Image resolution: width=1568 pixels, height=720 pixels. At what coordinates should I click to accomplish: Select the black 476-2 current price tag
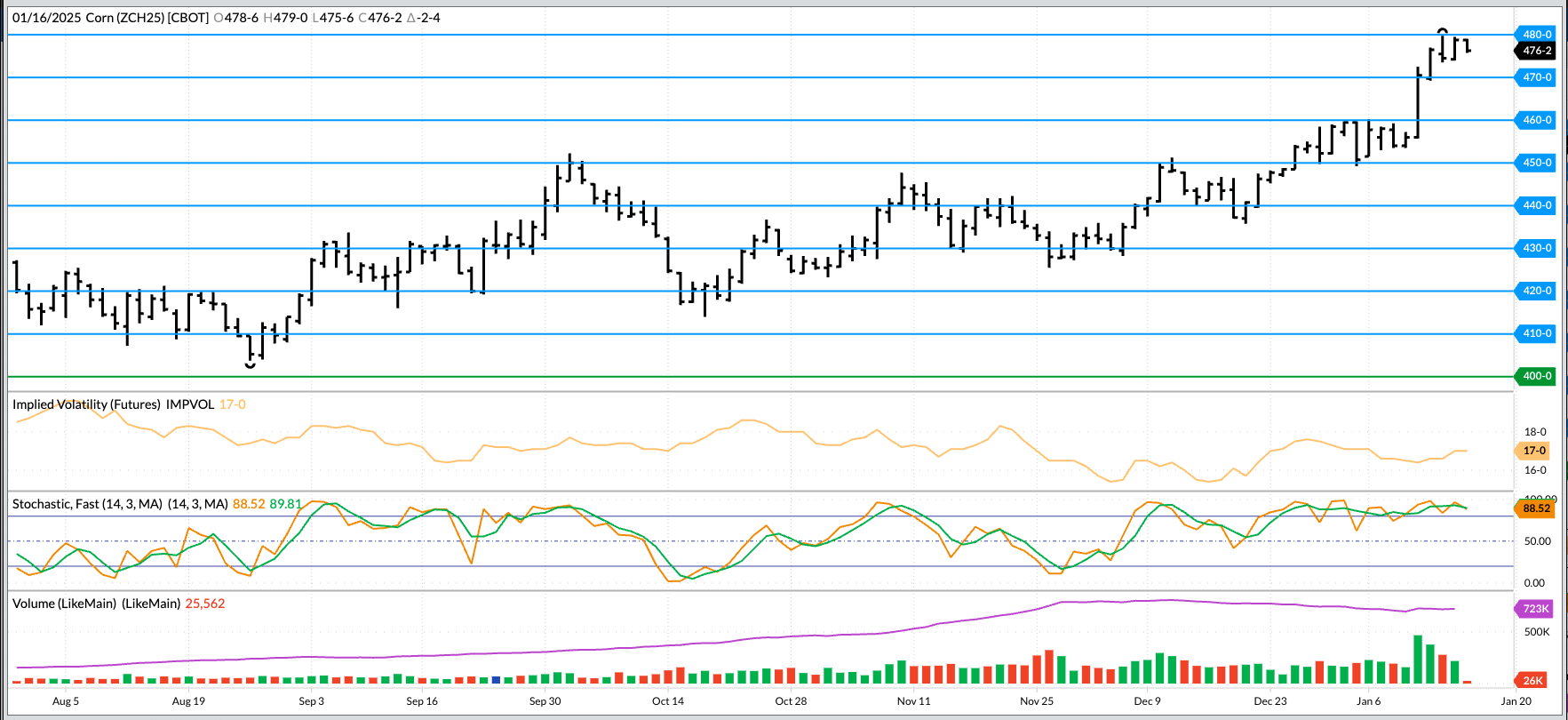pyautogui.click(x=1536, y=51)
